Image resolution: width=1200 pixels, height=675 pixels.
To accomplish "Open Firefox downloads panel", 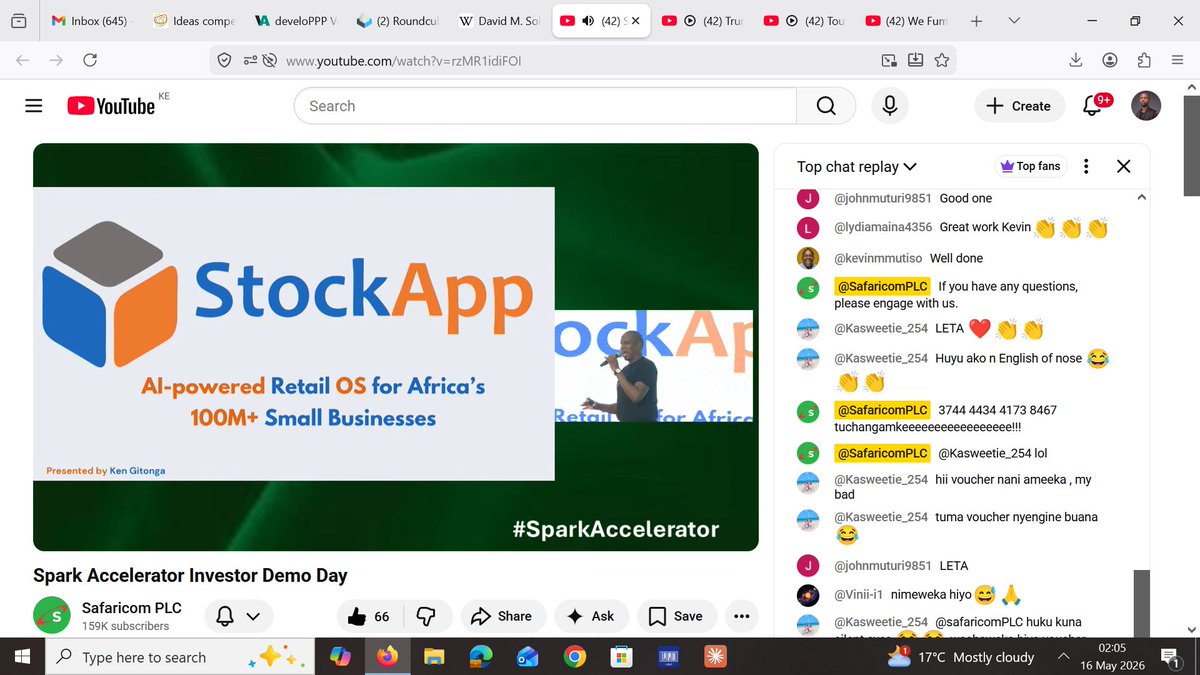I will click(1076, 60).
